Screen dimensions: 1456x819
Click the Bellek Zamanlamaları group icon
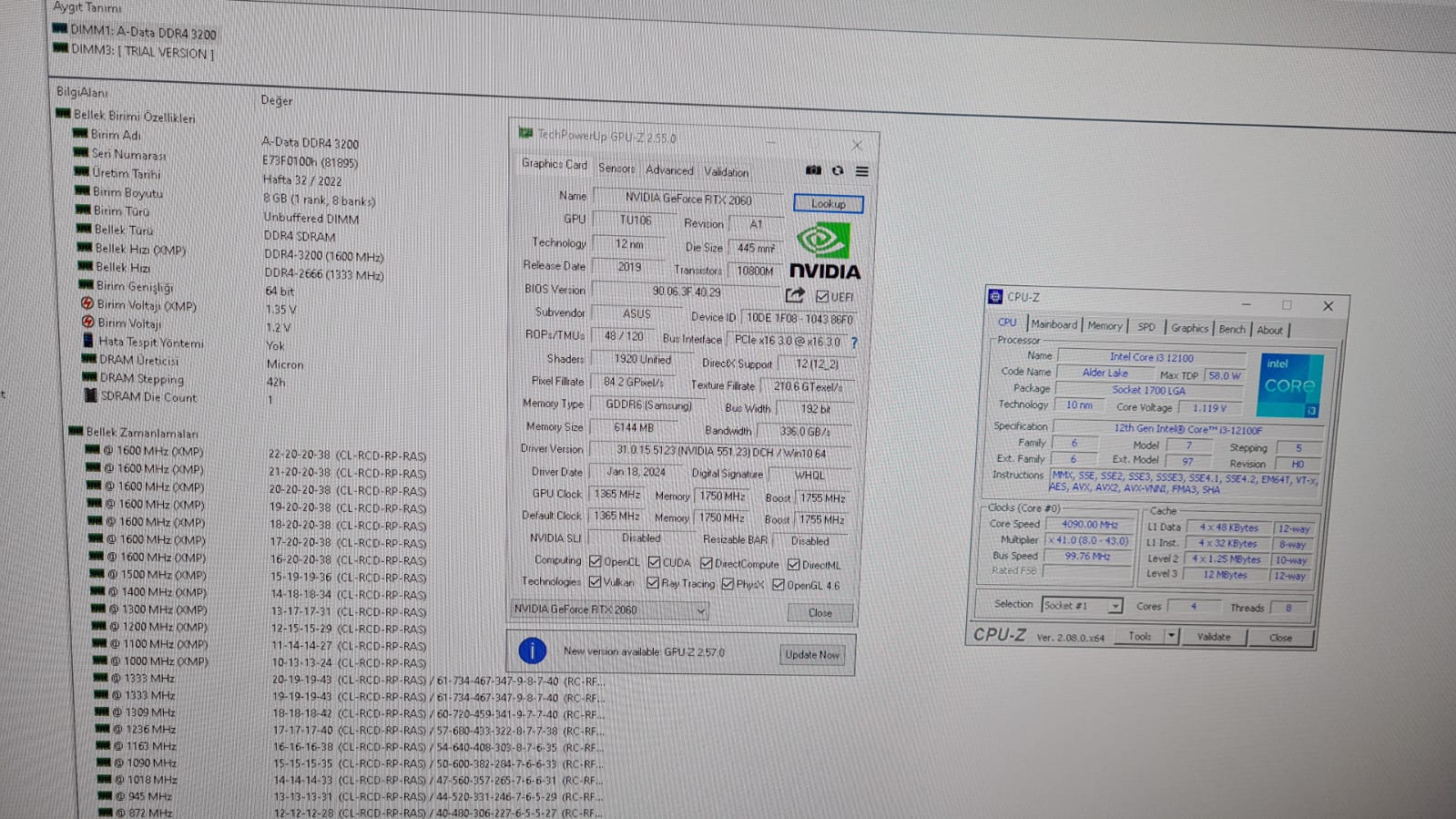[x=76, y=431]
